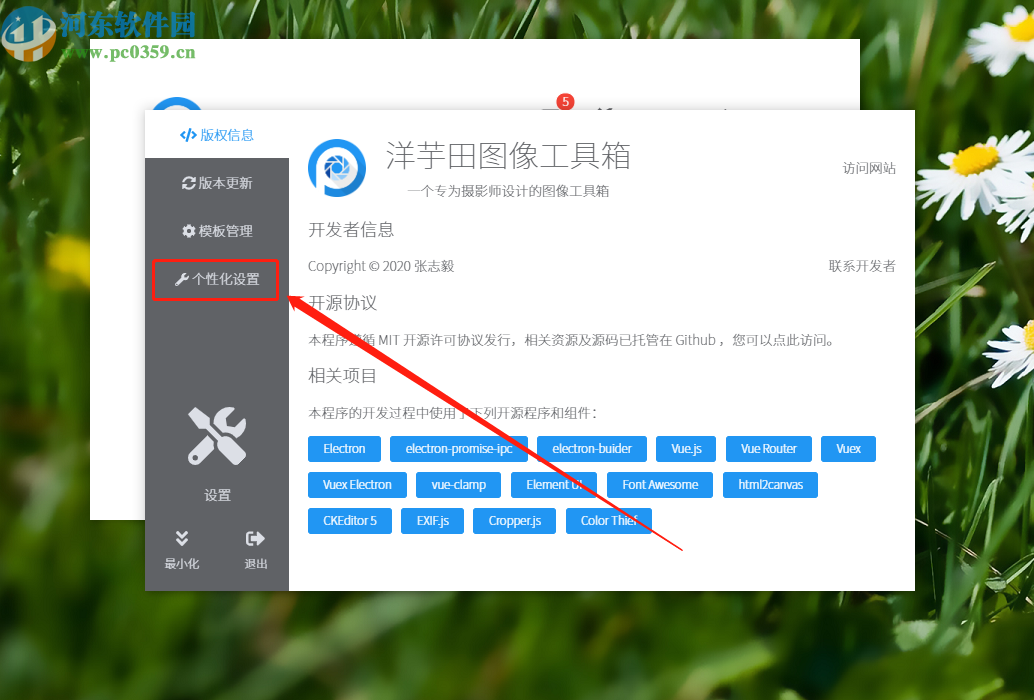Click the 洋芋田图像工具箱 app logo icon
Screen dimensions: 1034x700
pyautogui.click(x=337, y=169)
